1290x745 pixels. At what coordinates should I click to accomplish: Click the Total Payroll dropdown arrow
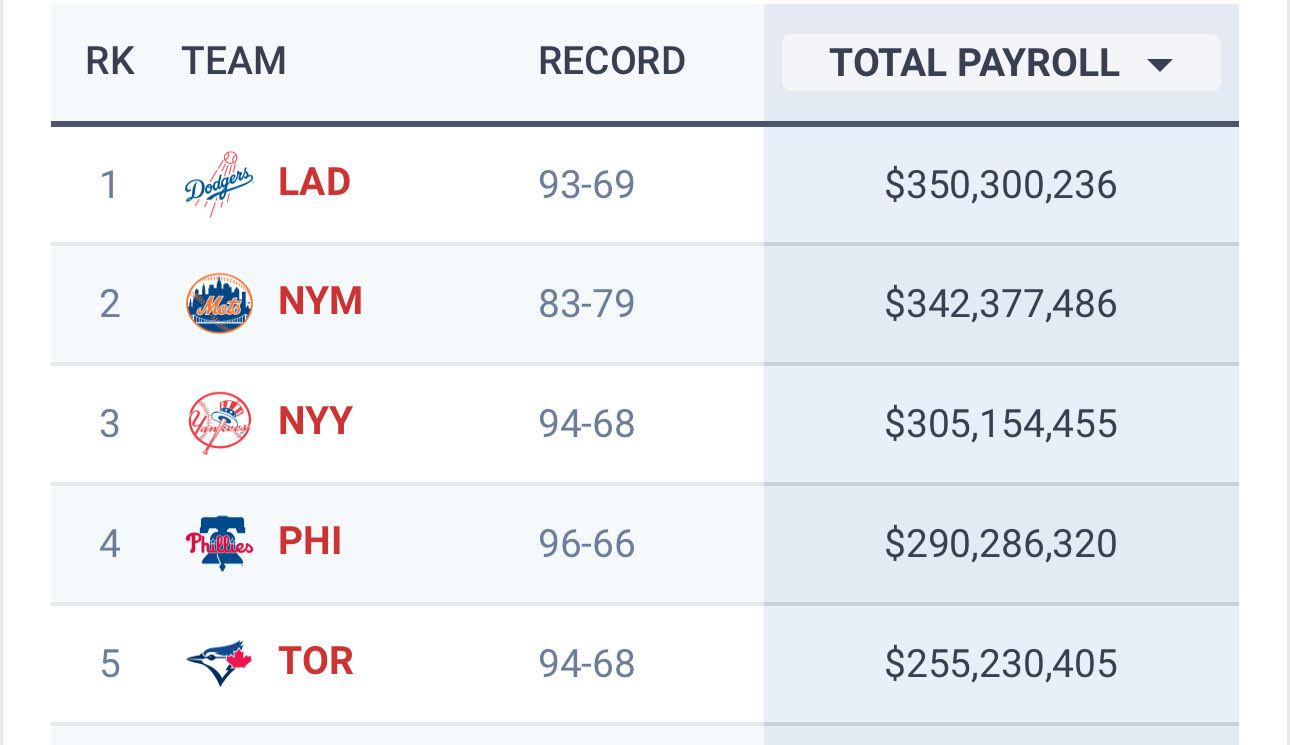tap(1159, 65)
